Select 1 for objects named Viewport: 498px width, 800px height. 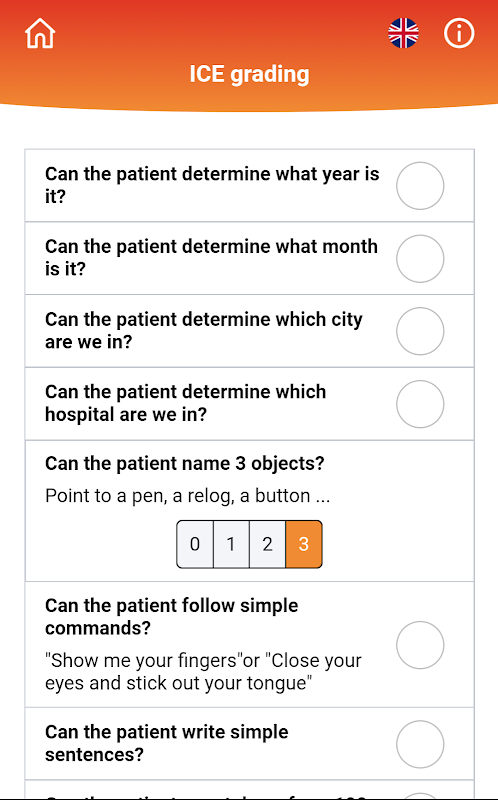231,544
